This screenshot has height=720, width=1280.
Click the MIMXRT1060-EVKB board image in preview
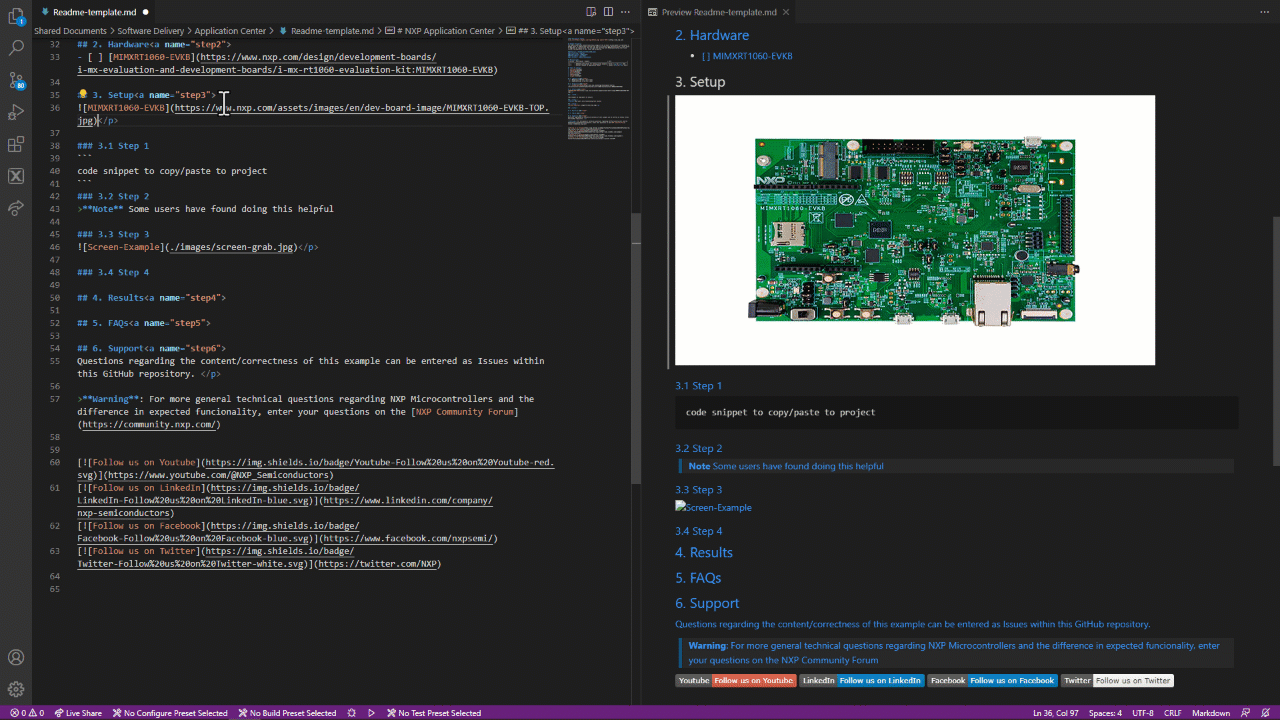coord(915,230)
